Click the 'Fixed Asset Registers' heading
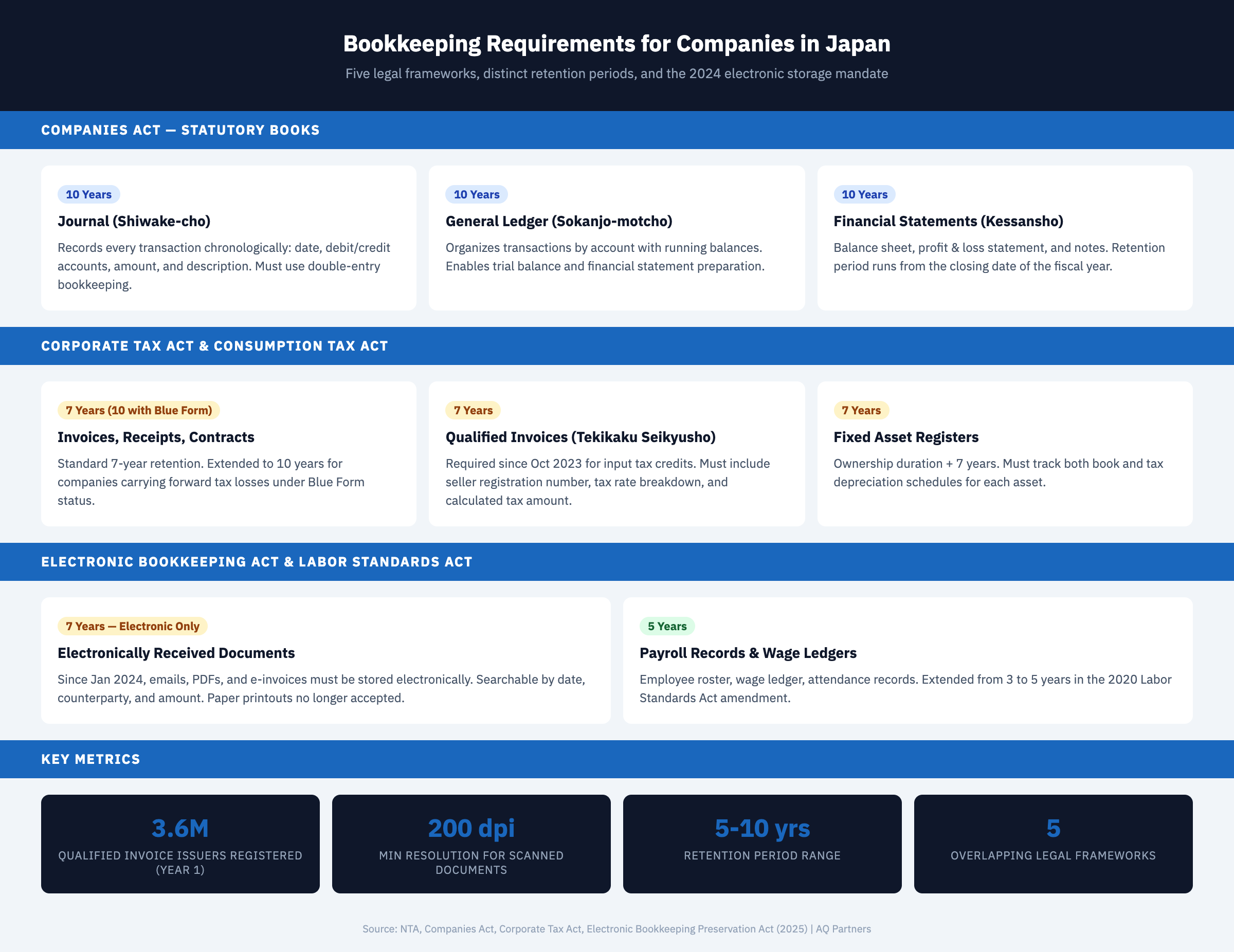Image resolution: width=1234 pixels, height=952 pixels. [x=905, y=437]
